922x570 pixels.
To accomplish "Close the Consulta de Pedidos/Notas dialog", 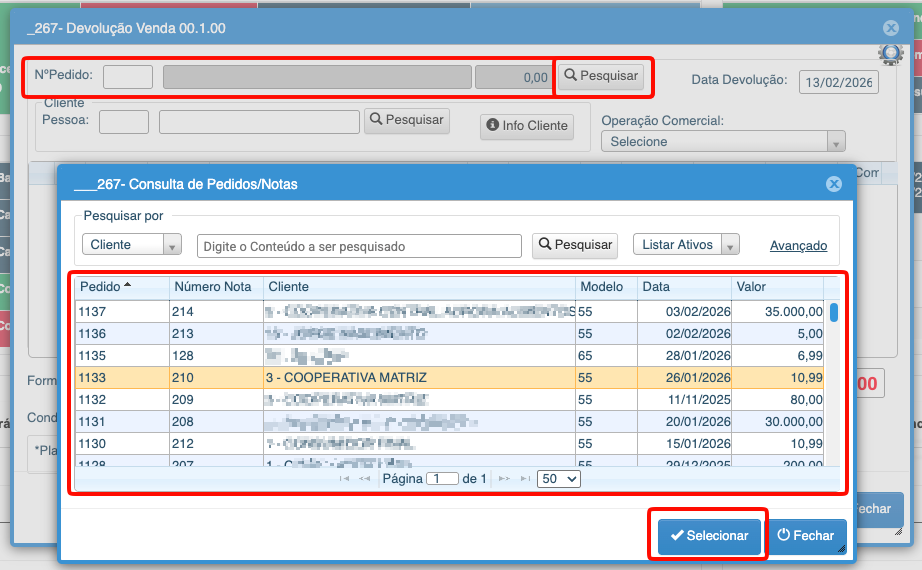I will coord(833,184).
